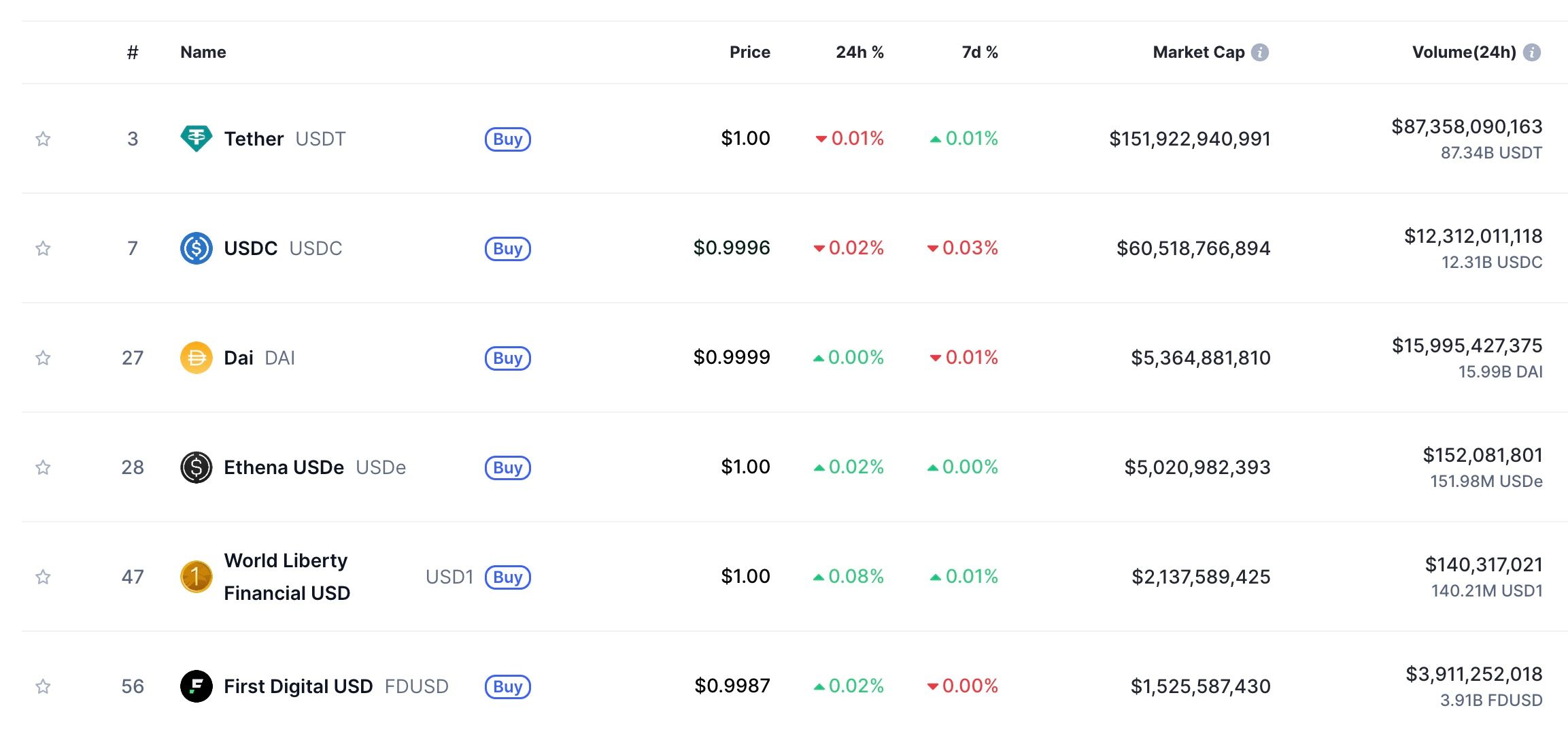Screen dimensions: 1568x740
Task: Click the Dai coin logo icon
Action: (196, 358)
